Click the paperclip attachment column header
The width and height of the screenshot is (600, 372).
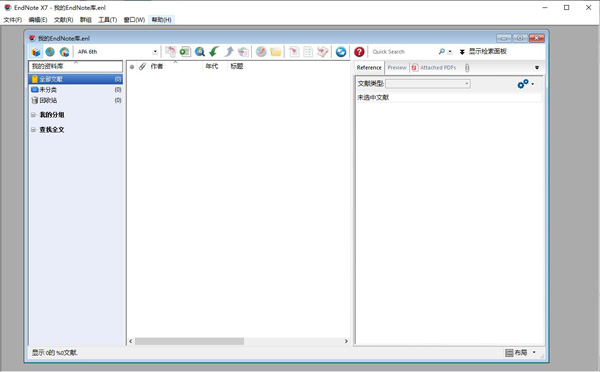point(142,67)
